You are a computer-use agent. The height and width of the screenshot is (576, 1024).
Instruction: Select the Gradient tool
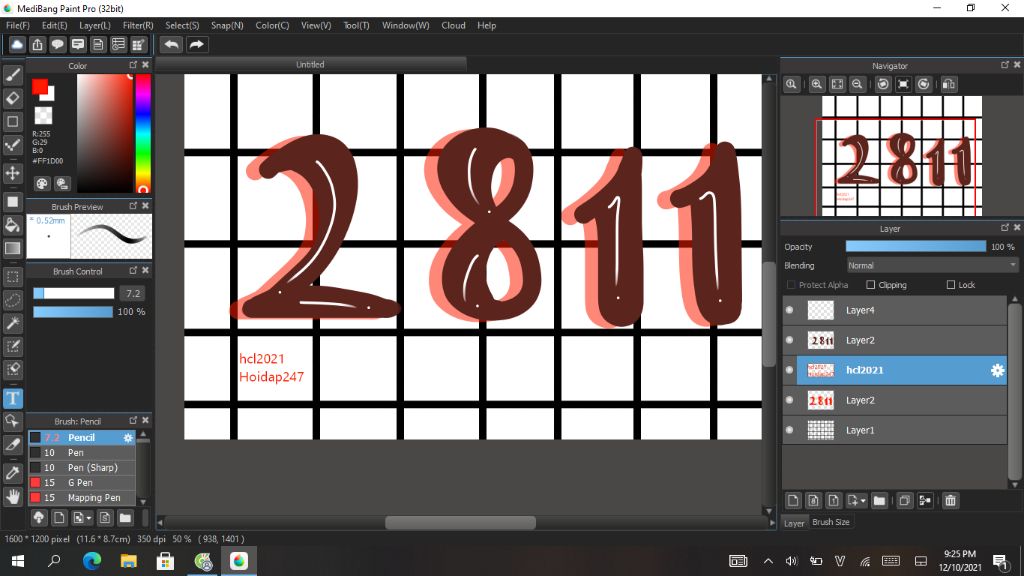pos(12,248)
